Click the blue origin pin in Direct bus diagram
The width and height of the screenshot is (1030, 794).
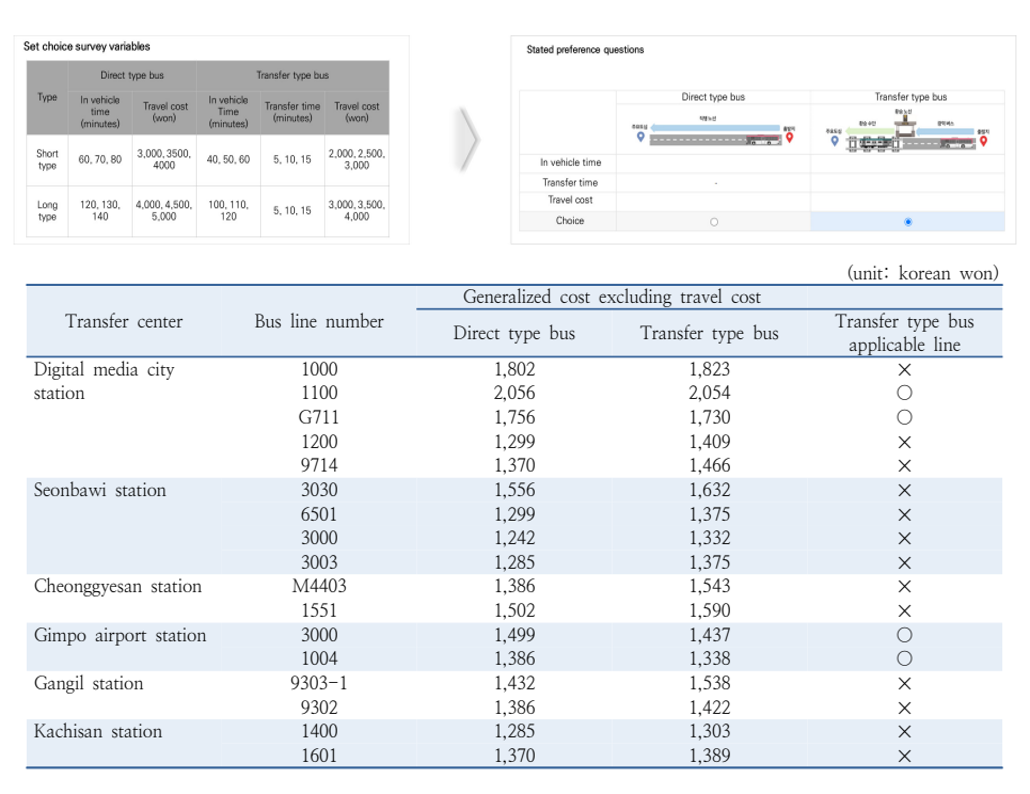[640, 139]
